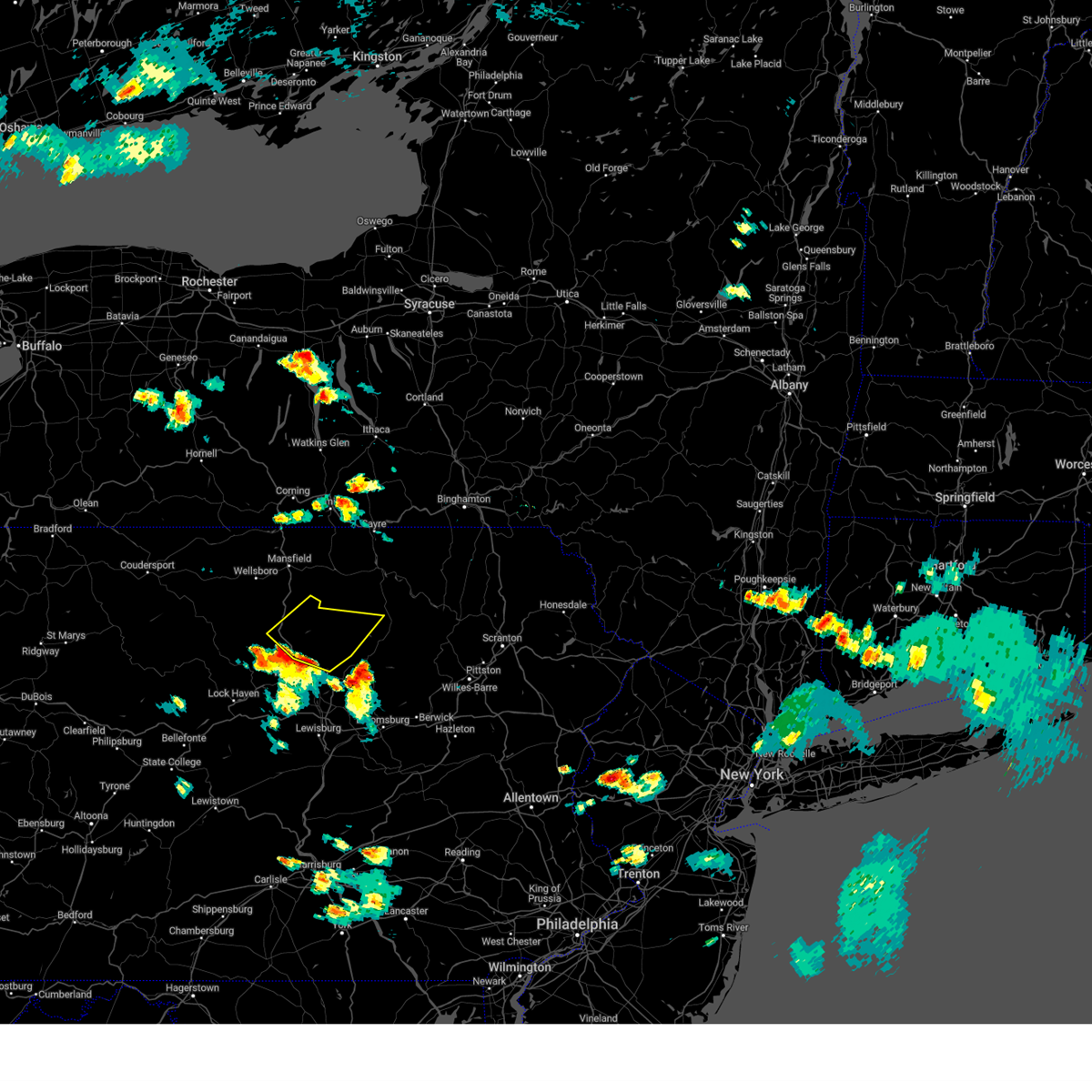Image resolution: width=1092 pixels, height=1092 pixels.
Task: Click the Watertown label
Action: click(x=465, y=114)
